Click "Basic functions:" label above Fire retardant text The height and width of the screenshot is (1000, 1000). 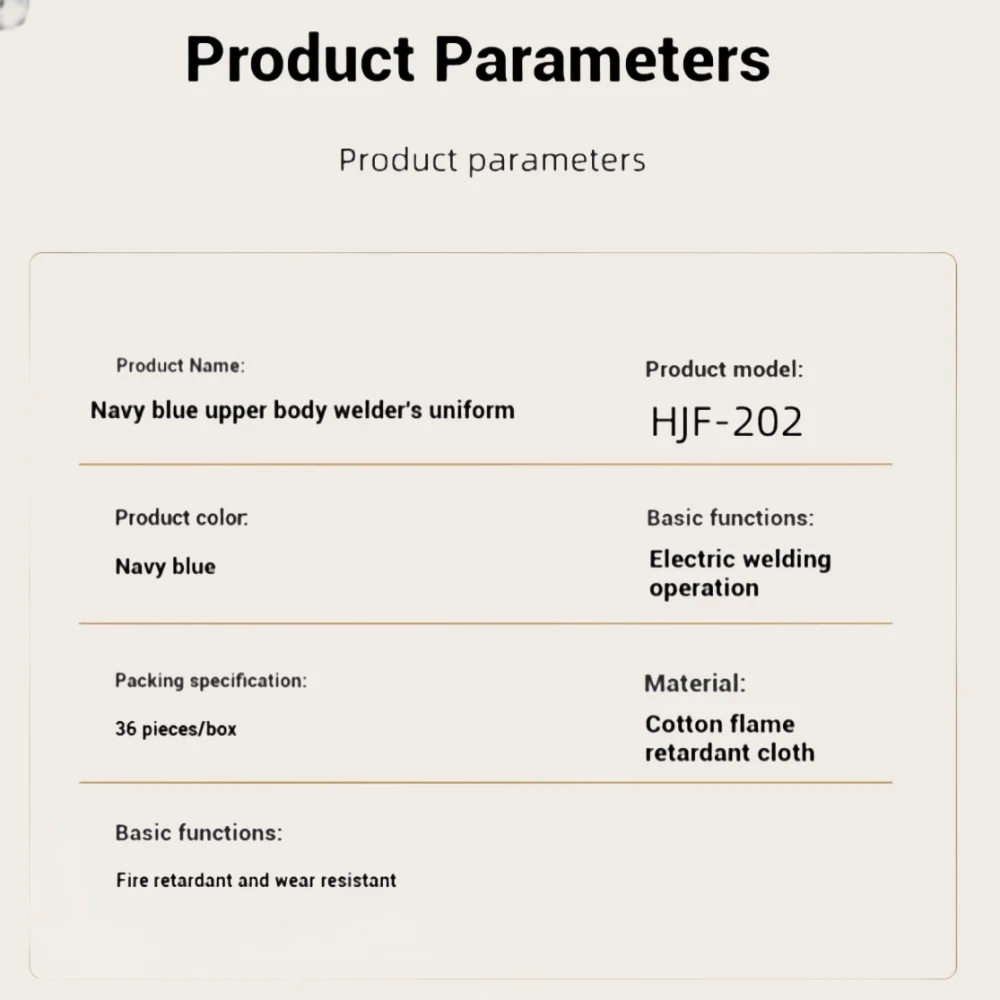[198, 833]
